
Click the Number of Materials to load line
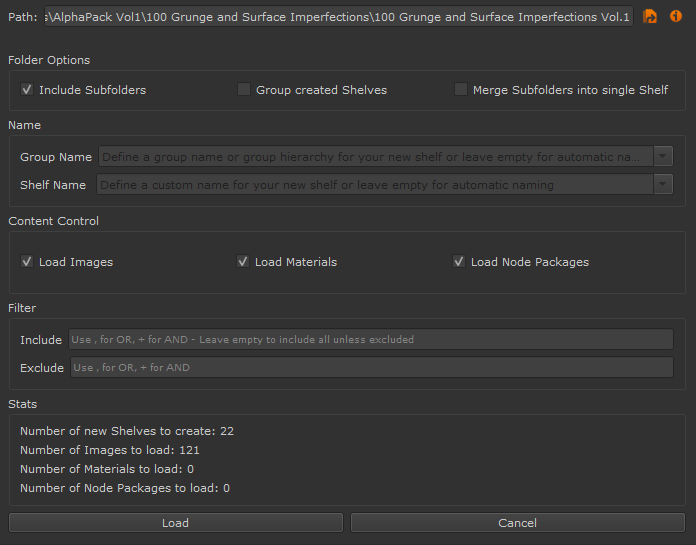click(107, 469)
